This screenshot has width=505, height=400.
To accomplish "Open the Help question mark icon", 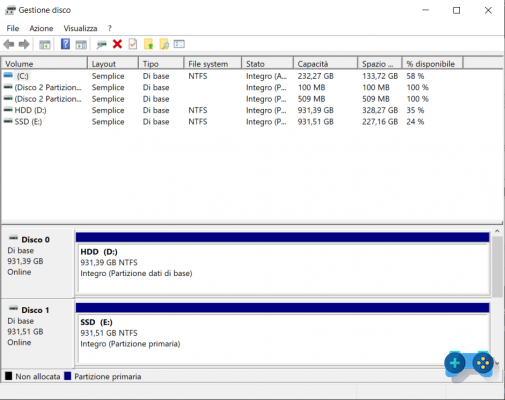I will 65,44.
